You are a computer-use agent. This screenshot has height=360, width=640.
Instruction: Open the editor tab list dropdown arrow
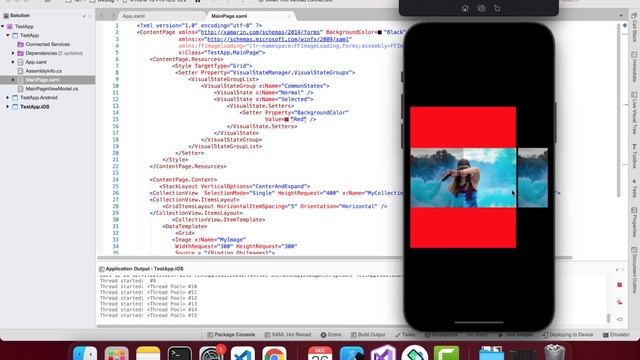[x=621, y=16]
